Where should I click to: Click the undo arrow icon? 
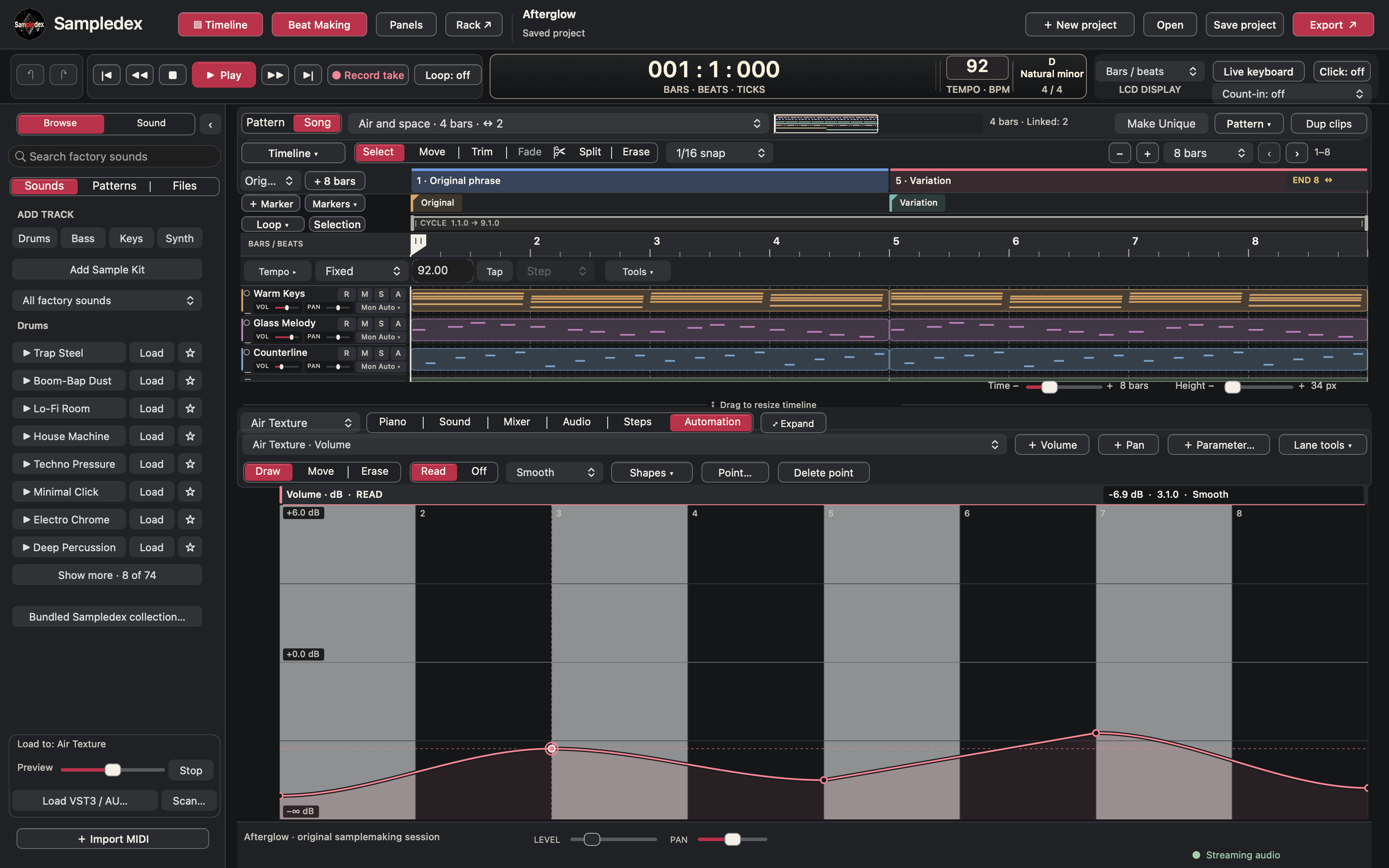coord(30,75)
